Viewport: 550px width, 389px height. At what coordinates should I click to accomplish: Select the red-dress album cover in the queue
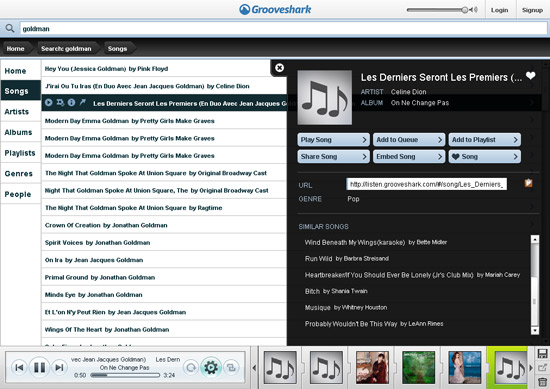point(373,367)
